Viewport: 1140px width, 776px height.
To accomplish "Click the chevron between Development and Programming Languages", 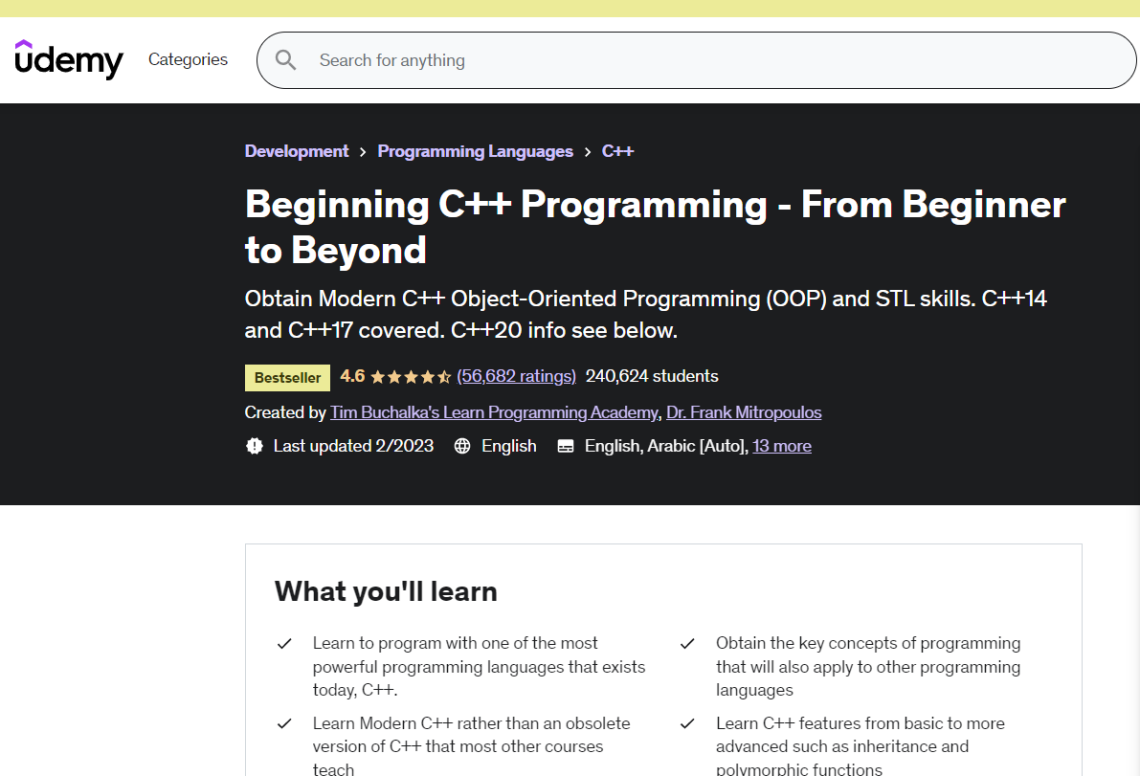I will pyautogui.click(x=362, y=151).
